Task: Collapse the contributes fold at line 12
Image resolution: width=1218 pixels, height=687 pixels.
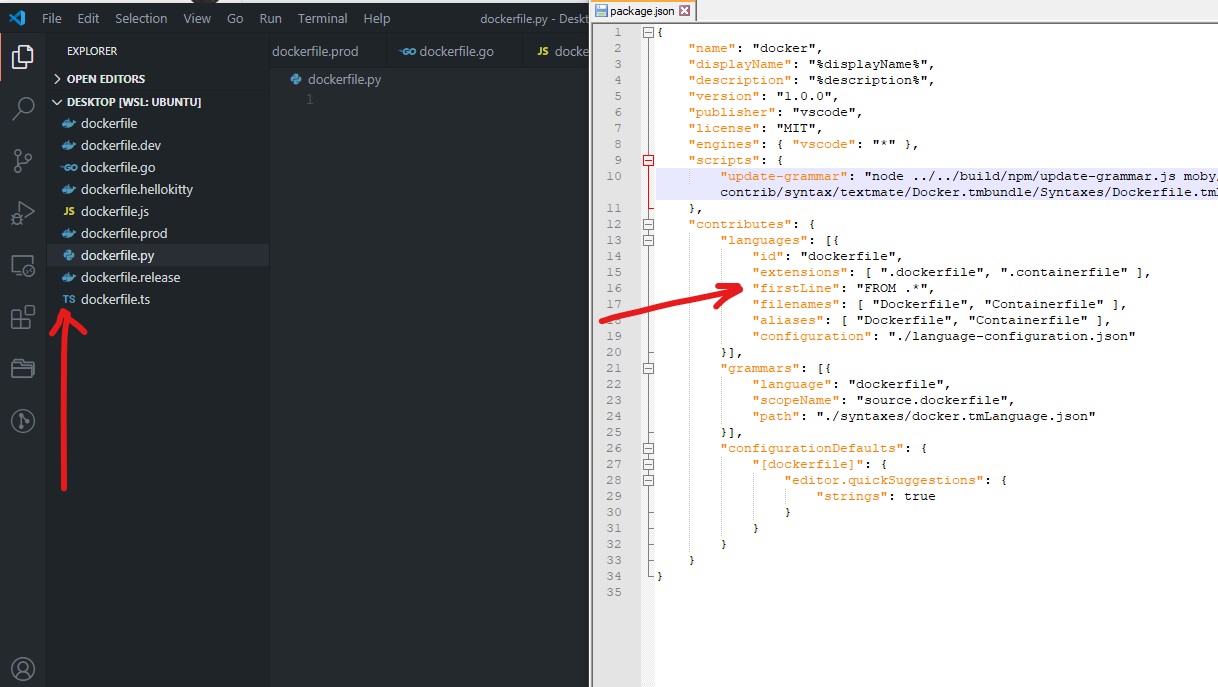Action: [648, 224]
